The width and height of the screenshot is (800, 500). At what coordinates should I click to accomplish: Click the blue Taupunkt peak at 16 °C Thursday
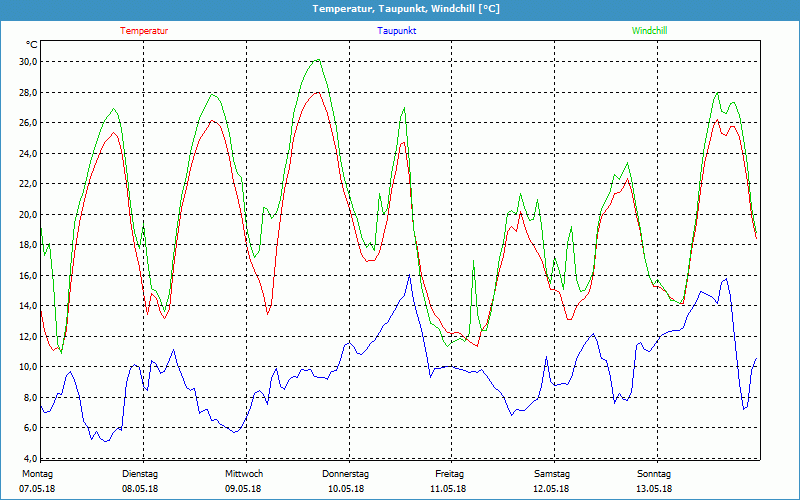point(409,276)
